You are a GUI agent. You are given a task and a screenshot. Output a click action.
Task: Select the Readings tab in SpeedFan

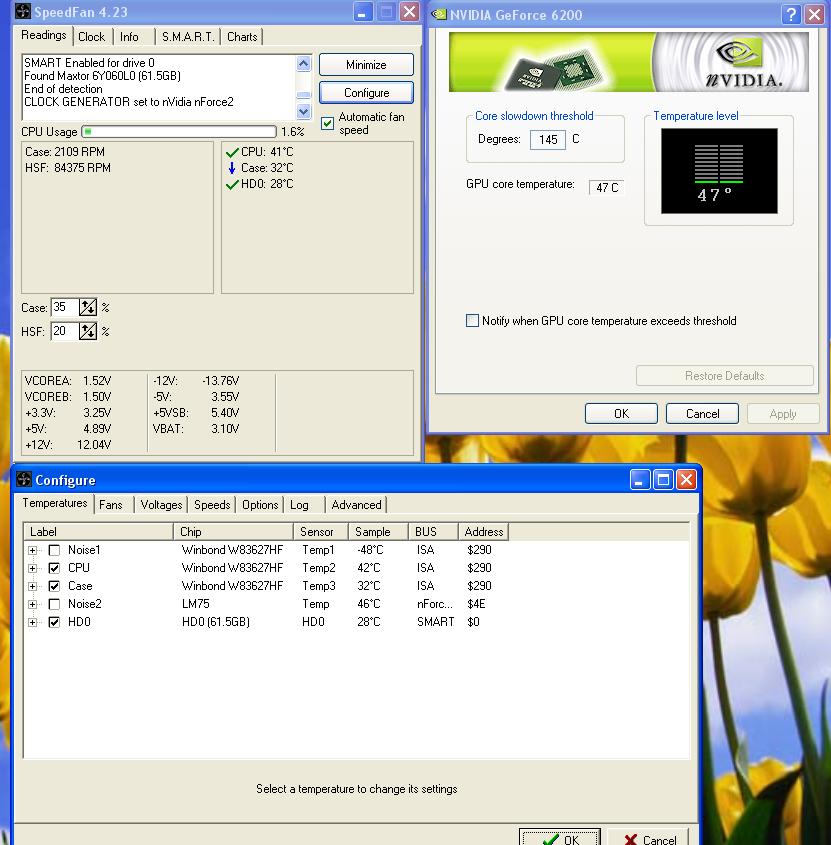pos(44,35)
